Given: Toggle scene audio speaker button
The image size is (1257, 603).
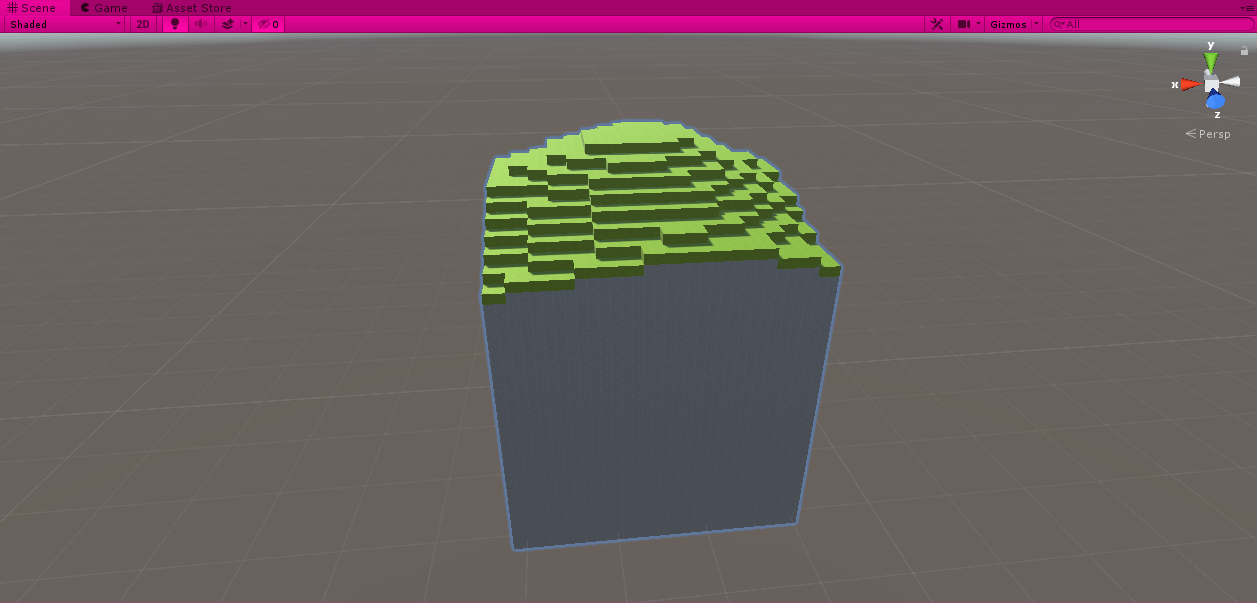Looking at the screenshot, I should (x=201, y=24).
